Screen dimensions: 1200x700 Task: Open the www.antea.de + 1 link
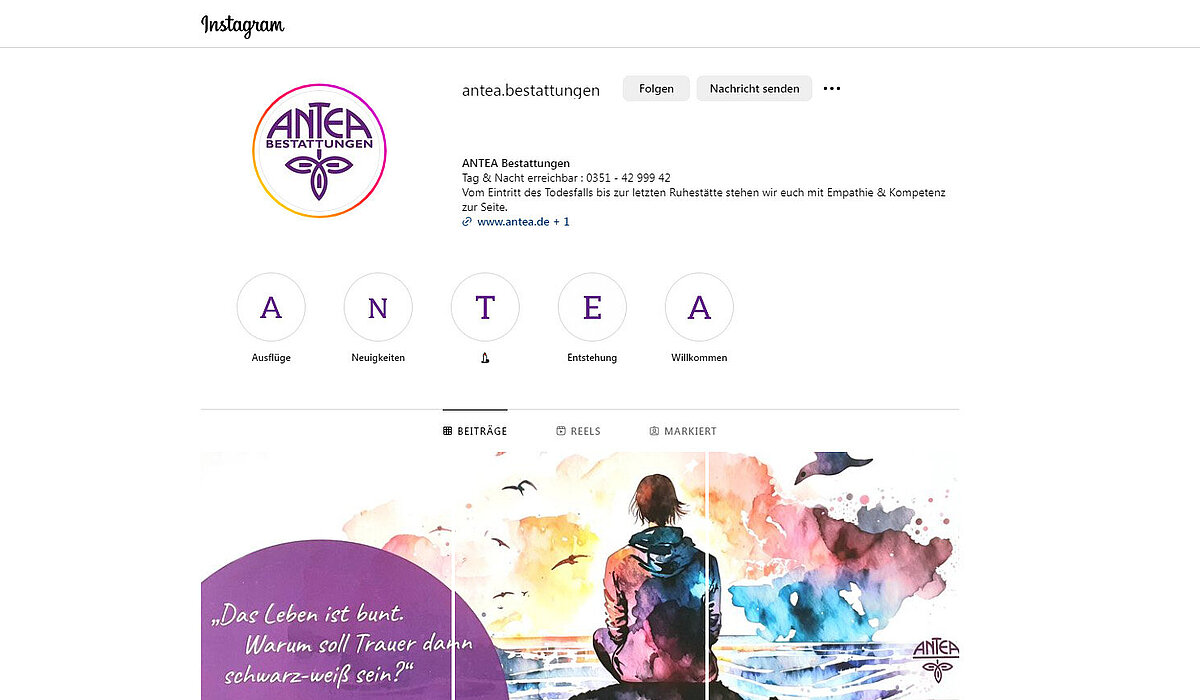523,222
